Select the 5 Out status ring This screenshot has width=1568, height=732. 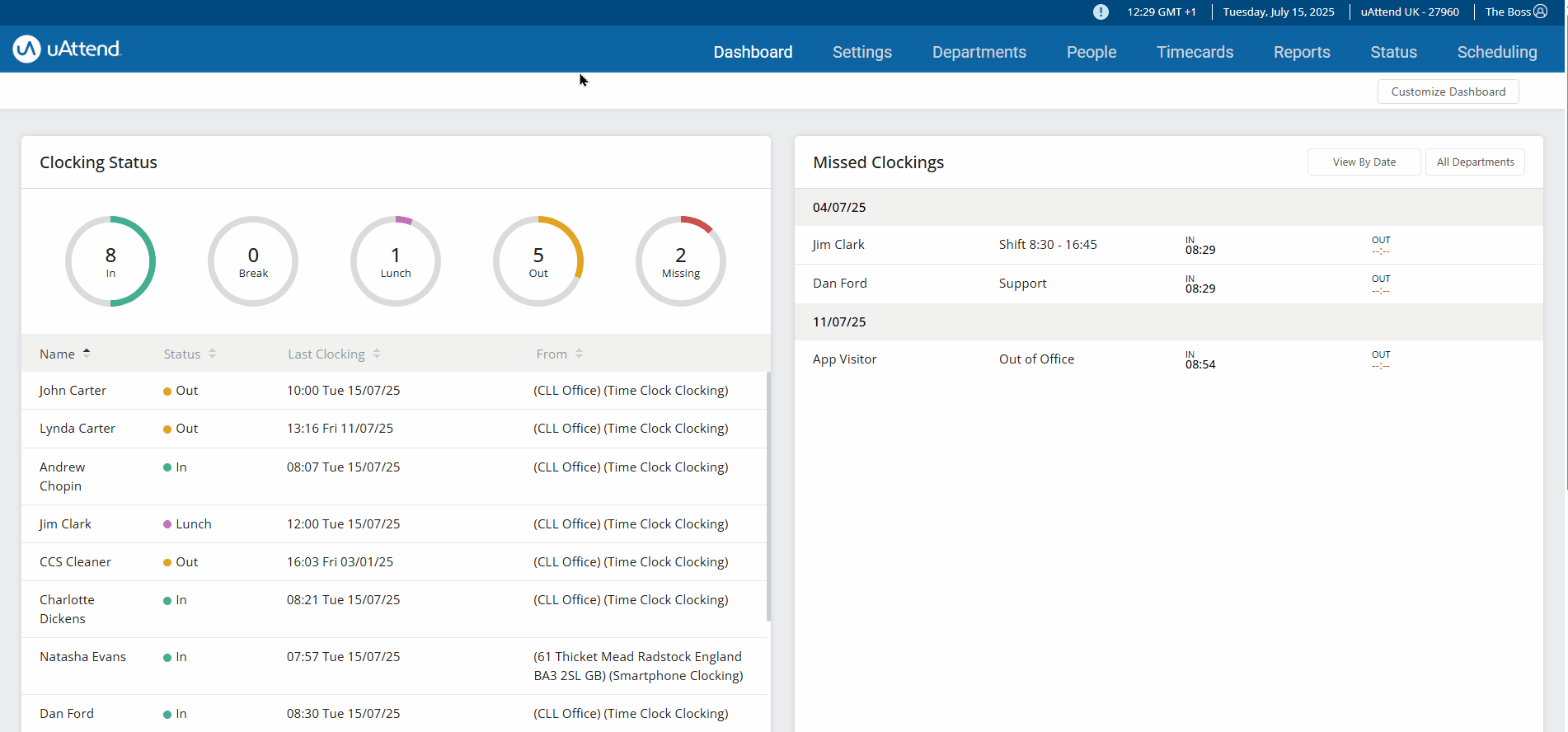coord(538,261)
